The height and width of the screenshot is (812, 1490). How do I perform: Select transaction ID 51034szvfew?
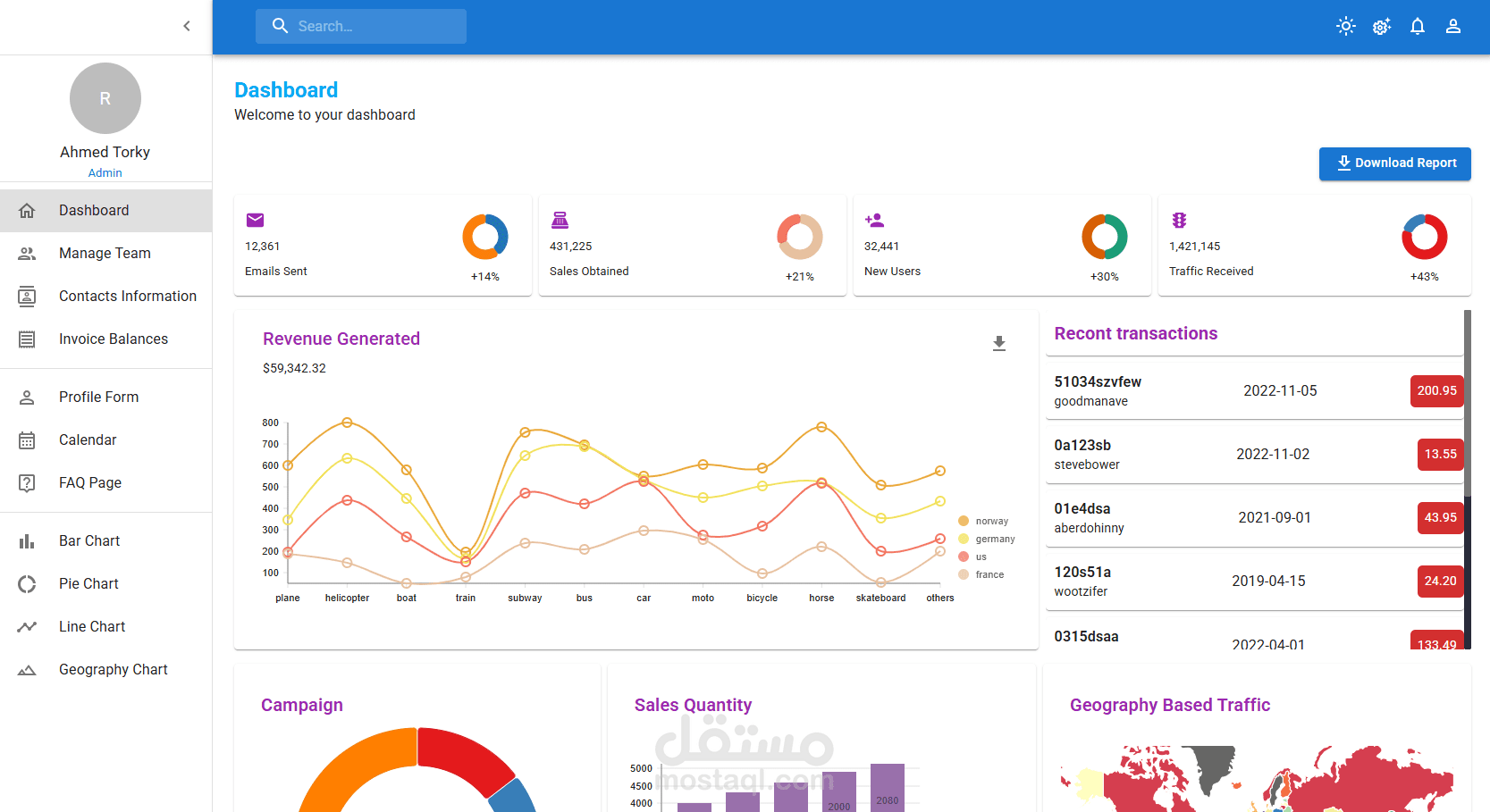tap(1098, 381)
